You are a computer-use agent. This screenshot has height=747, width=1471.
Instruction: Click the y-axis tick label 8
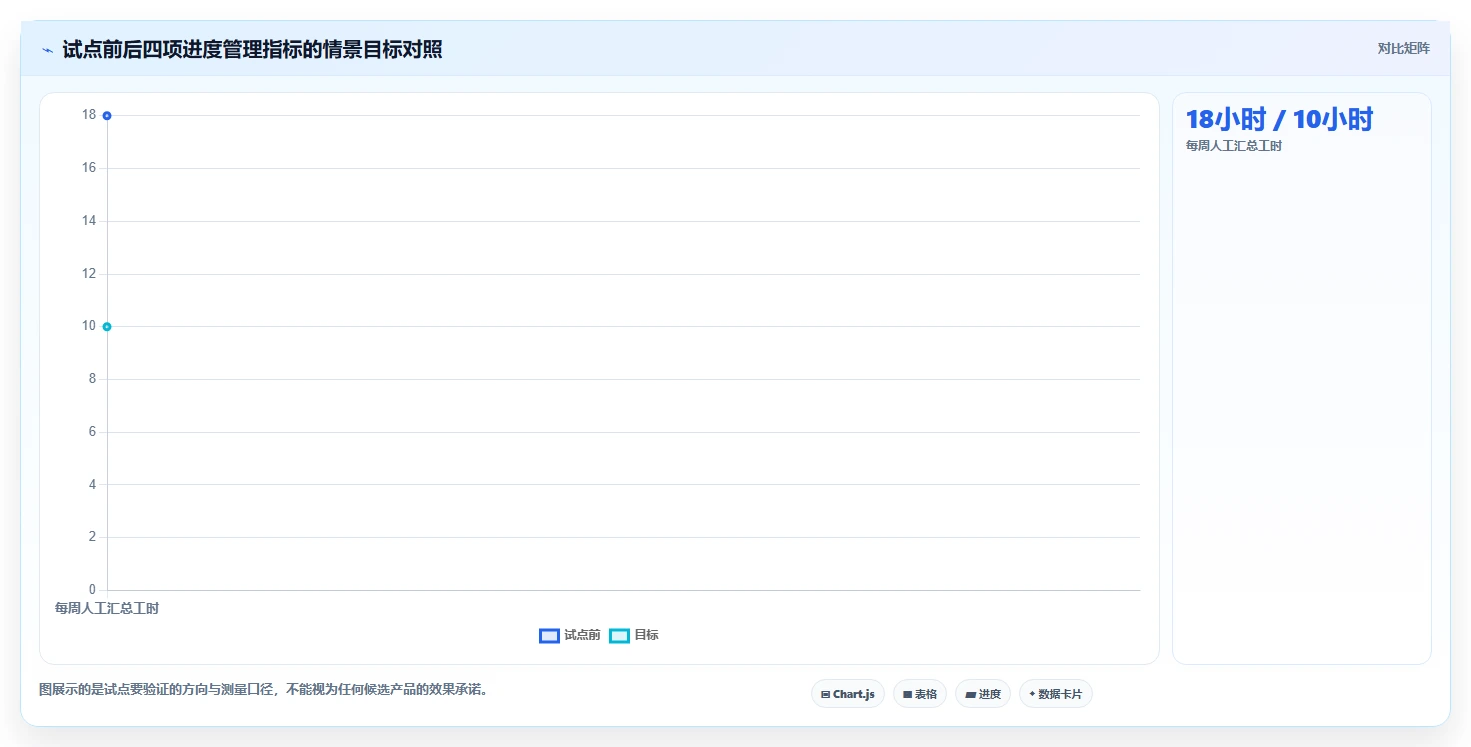92,378
